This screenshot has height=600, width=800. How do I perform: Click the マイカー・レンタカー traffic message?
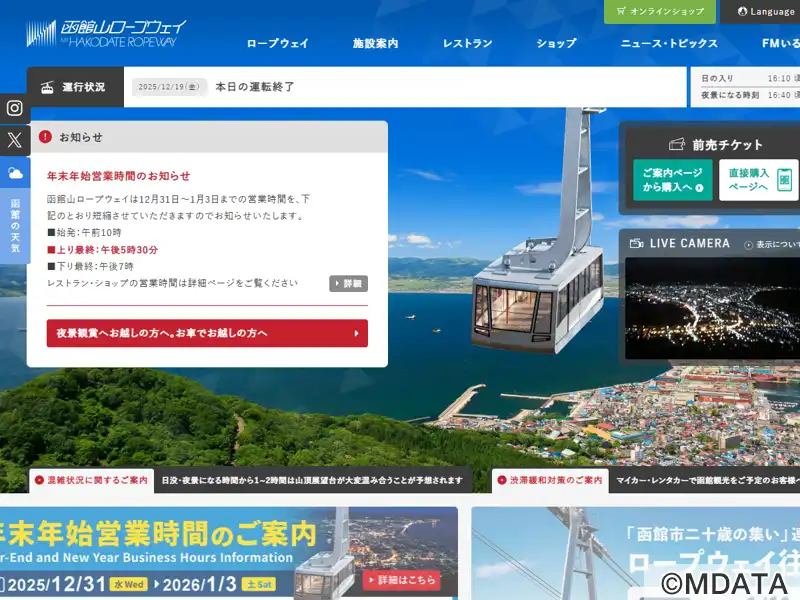point(708,480)
